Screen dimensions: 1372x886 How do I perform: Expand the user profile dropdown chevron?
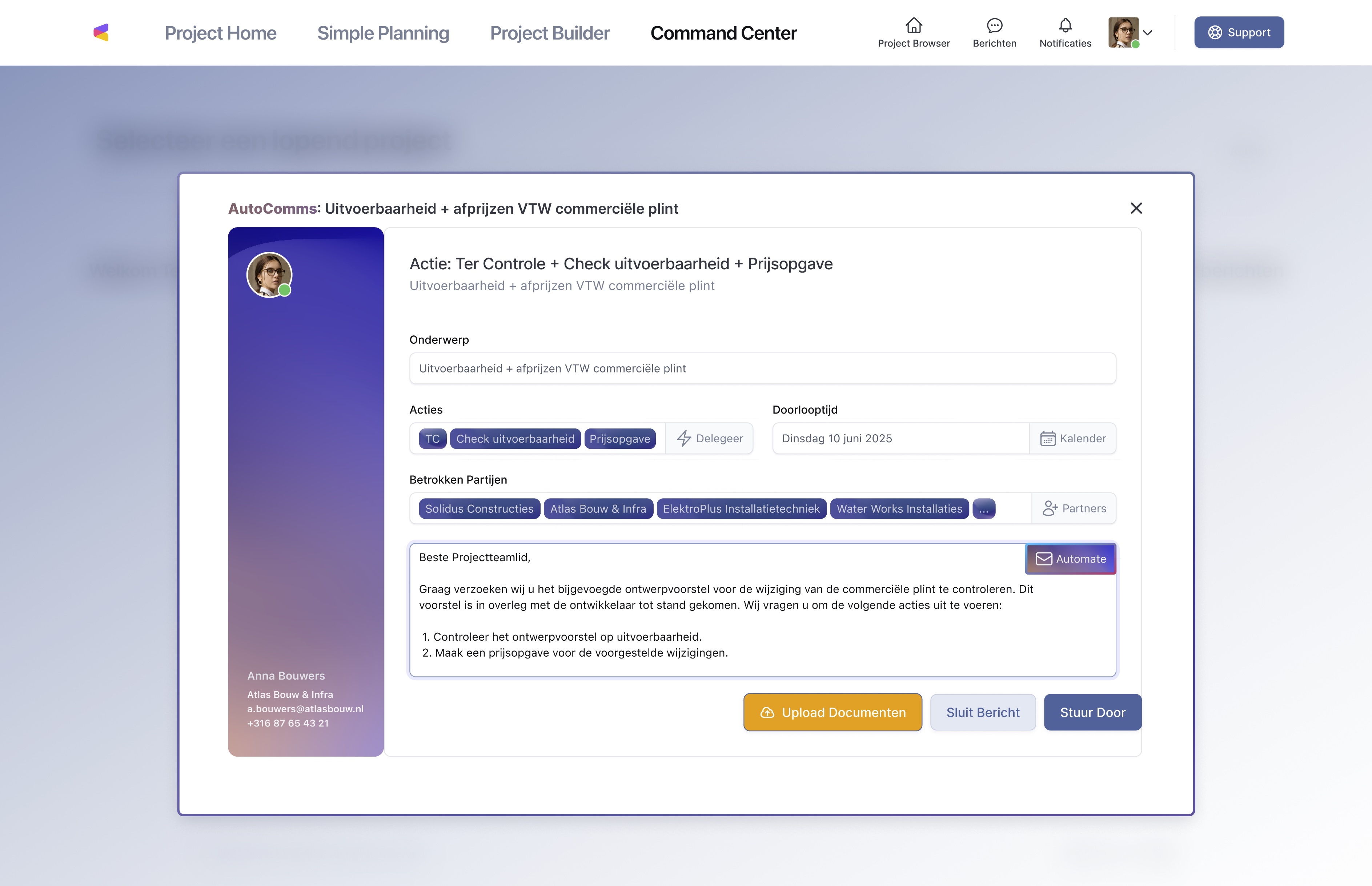(1148, 33)
